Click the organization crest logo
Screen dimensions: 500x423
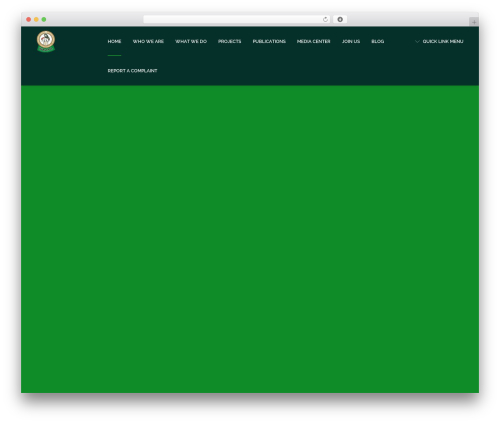[46, 41]
